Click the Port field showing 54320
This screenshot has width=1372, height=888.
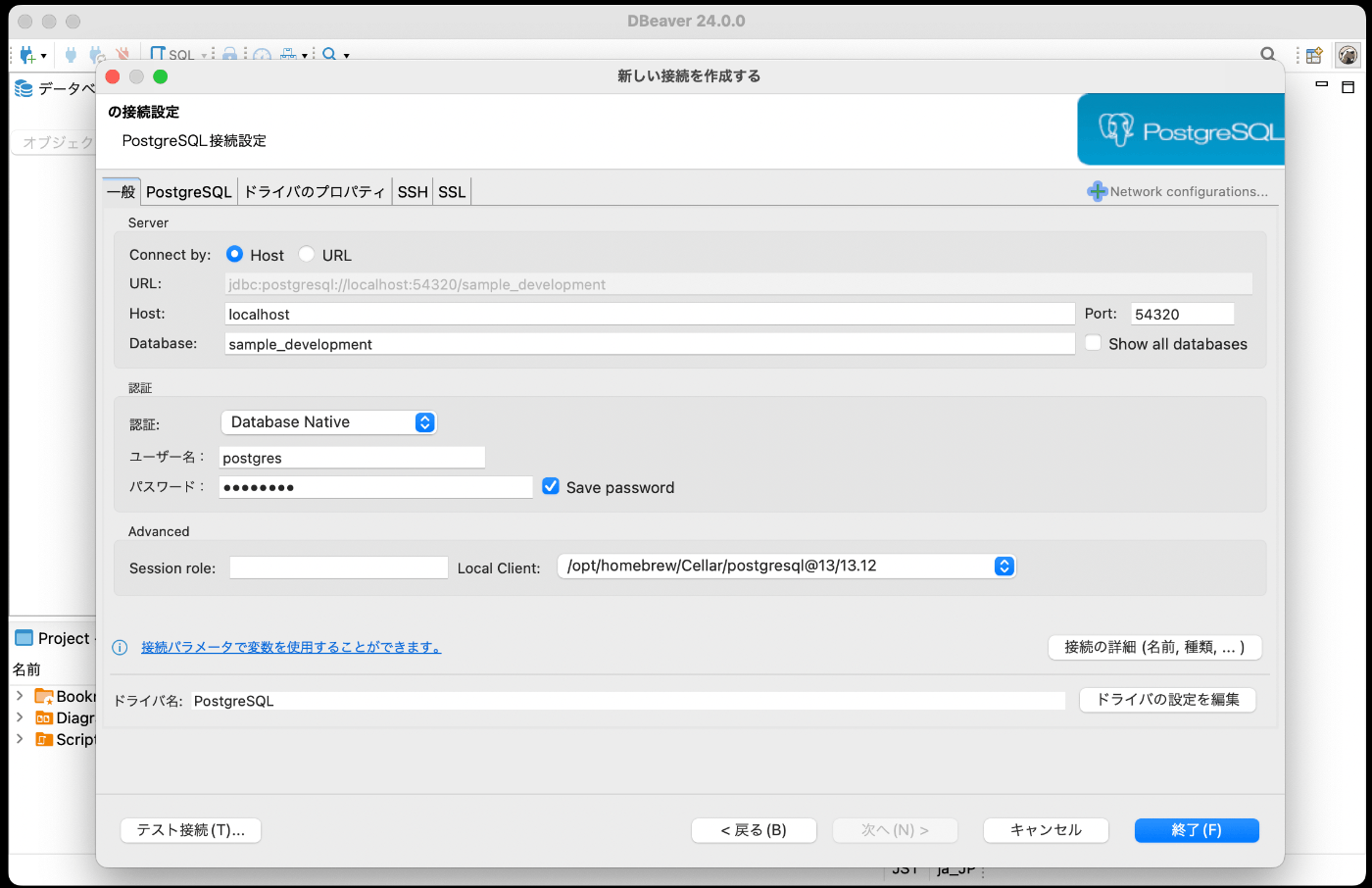click(1182, 314)
